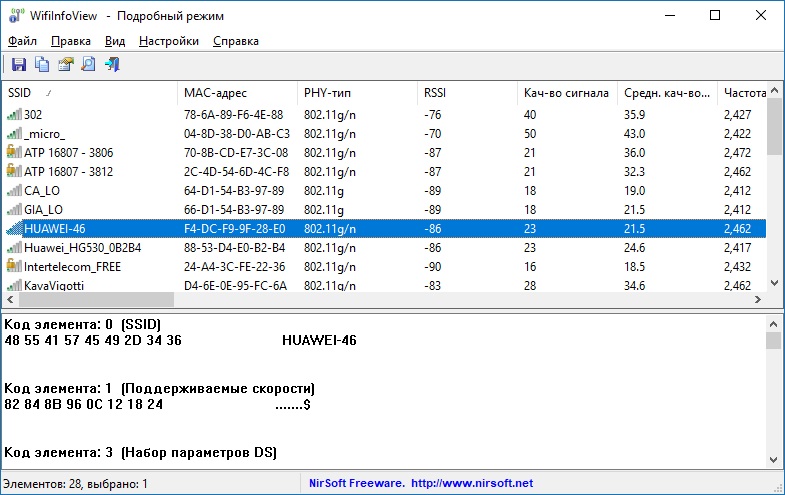Sort by Средн. кач-во column header
Image resolution: width=785 pixels, height=495 pixels.
point(667,93)
